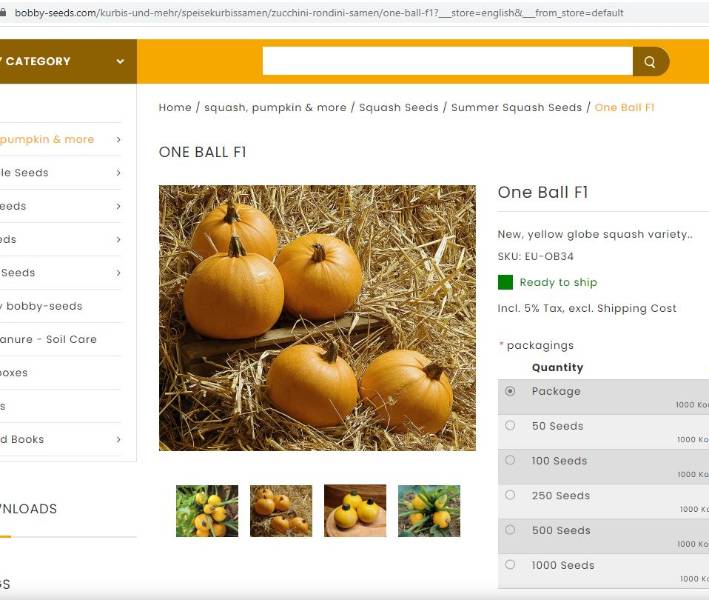Image resolution: width=709 pixels, height=600 pixels.
Task: Choose the 50 Seeds quantity option
Action: [510, 426]
